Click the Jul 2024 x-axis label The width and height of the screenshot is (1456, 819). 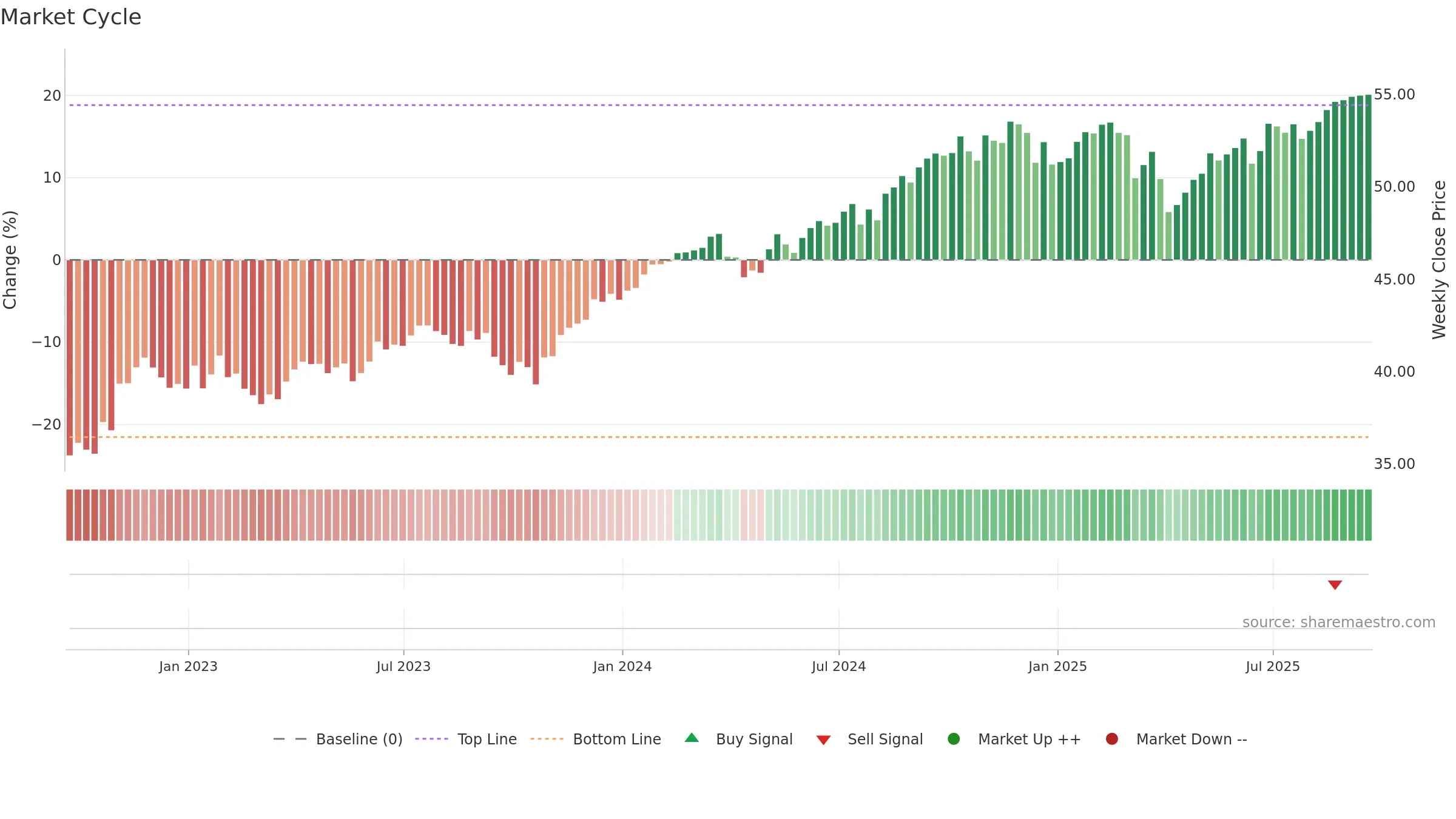coord(839,667)
